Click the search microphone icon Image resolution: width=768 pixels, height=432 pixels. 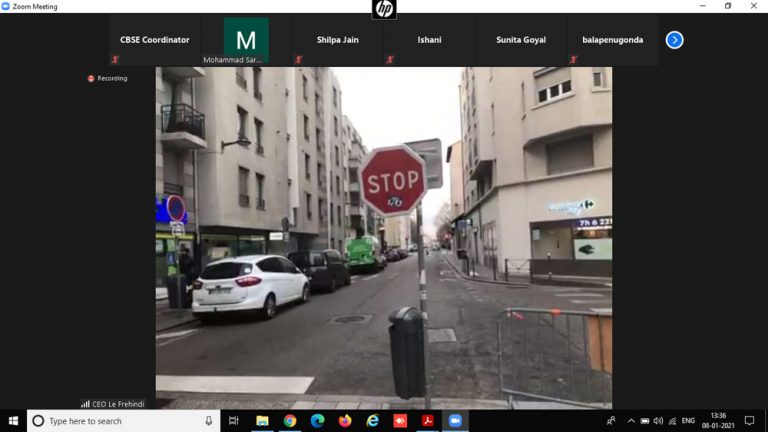[209, 421]
